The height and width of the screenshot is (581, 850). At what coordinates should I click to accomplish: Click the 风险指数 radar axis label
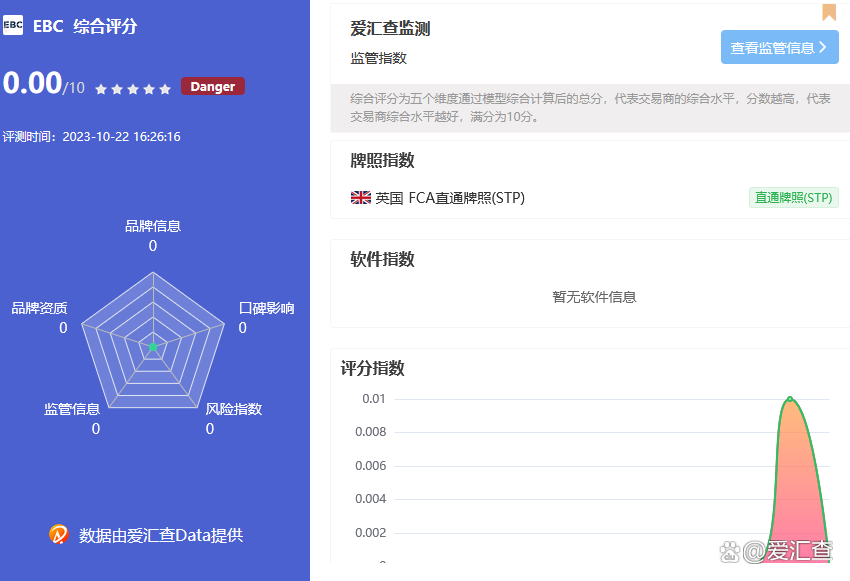click(234, 409)
